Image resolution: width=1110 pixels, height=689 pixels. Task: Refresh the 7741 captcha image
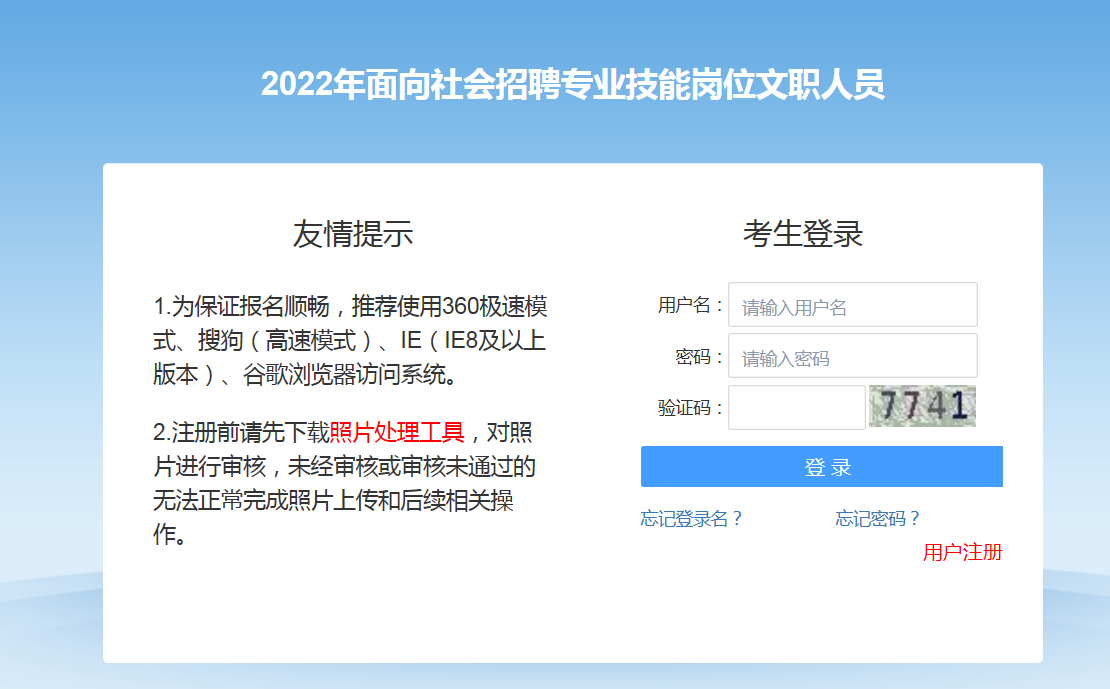[x=922, y=406]
